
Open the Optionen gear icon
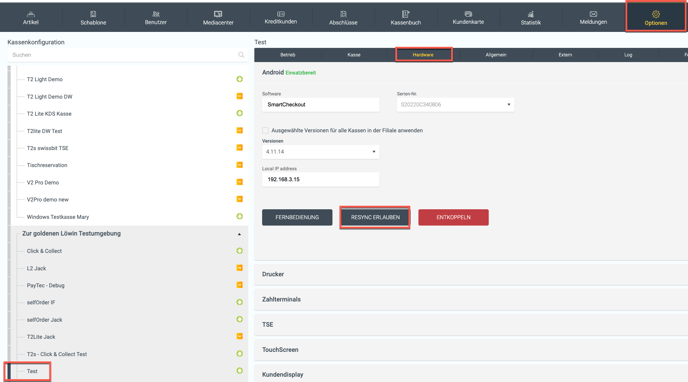(656, 14)
